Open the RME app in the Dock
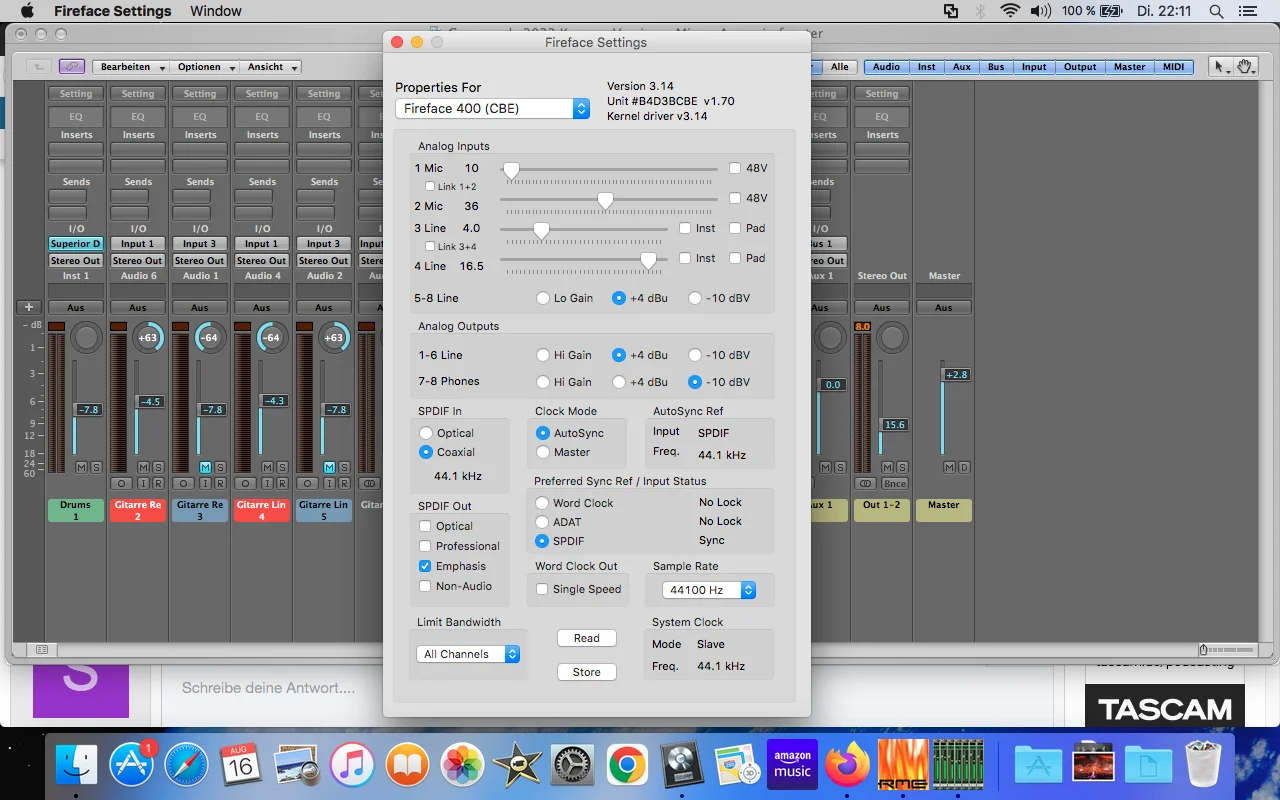 (902, 765)
